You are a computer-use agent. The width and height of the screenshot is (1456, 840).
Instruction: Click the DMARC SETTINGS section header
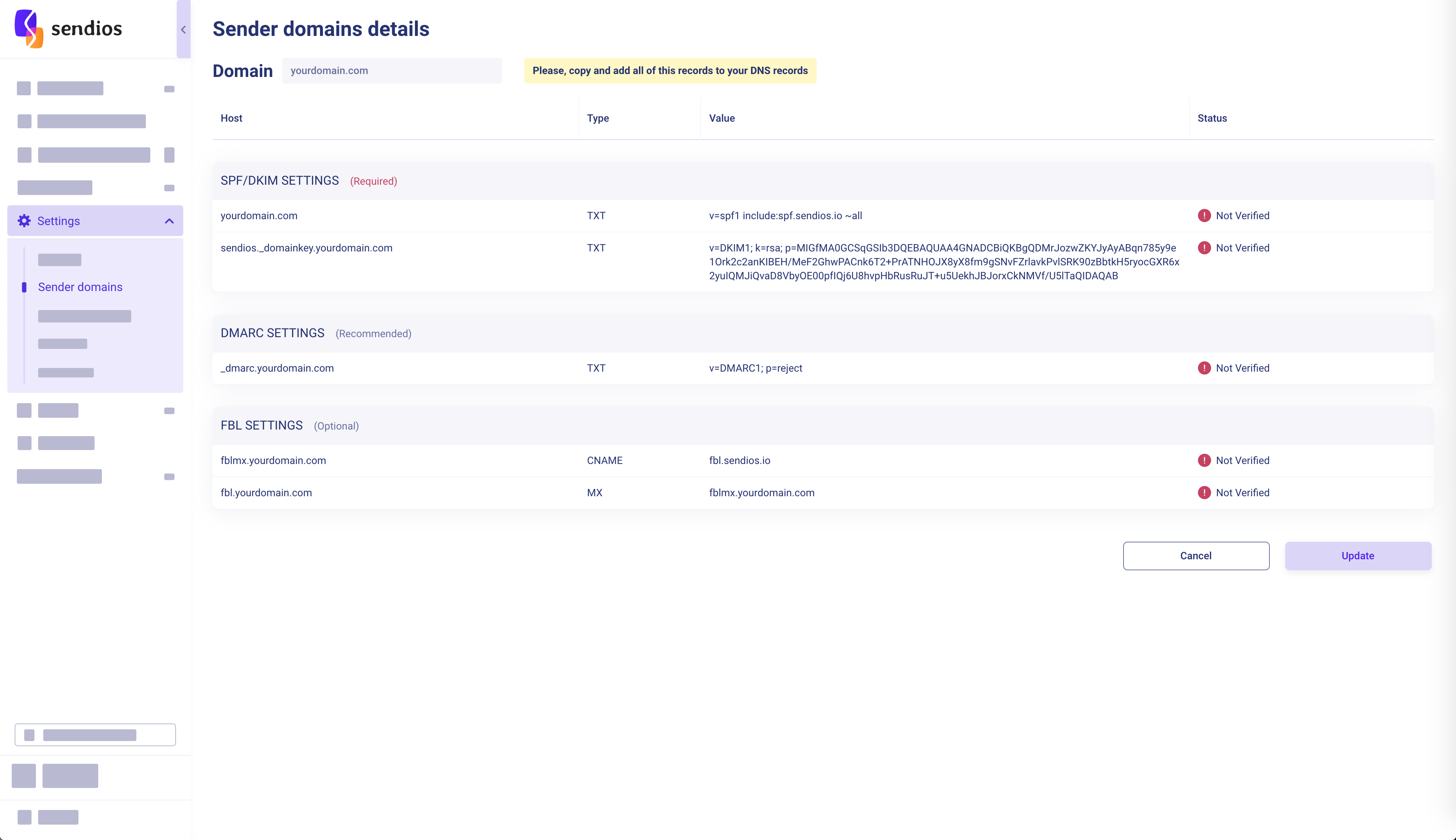(272, 334)
